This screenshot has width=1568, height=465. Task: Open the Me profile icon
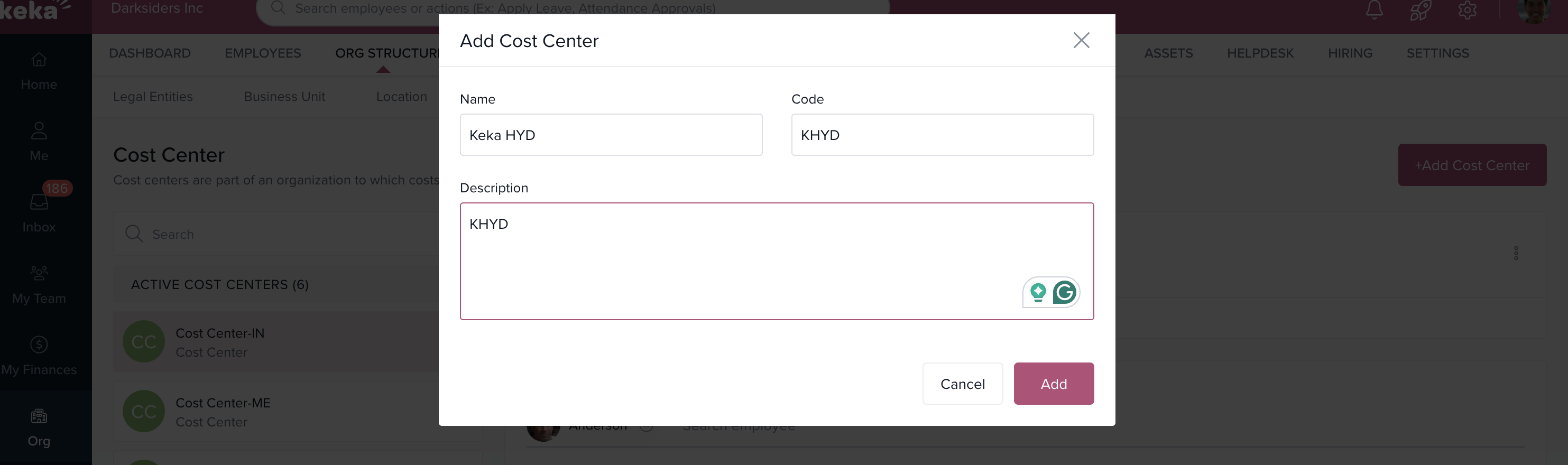pos(39,130)
